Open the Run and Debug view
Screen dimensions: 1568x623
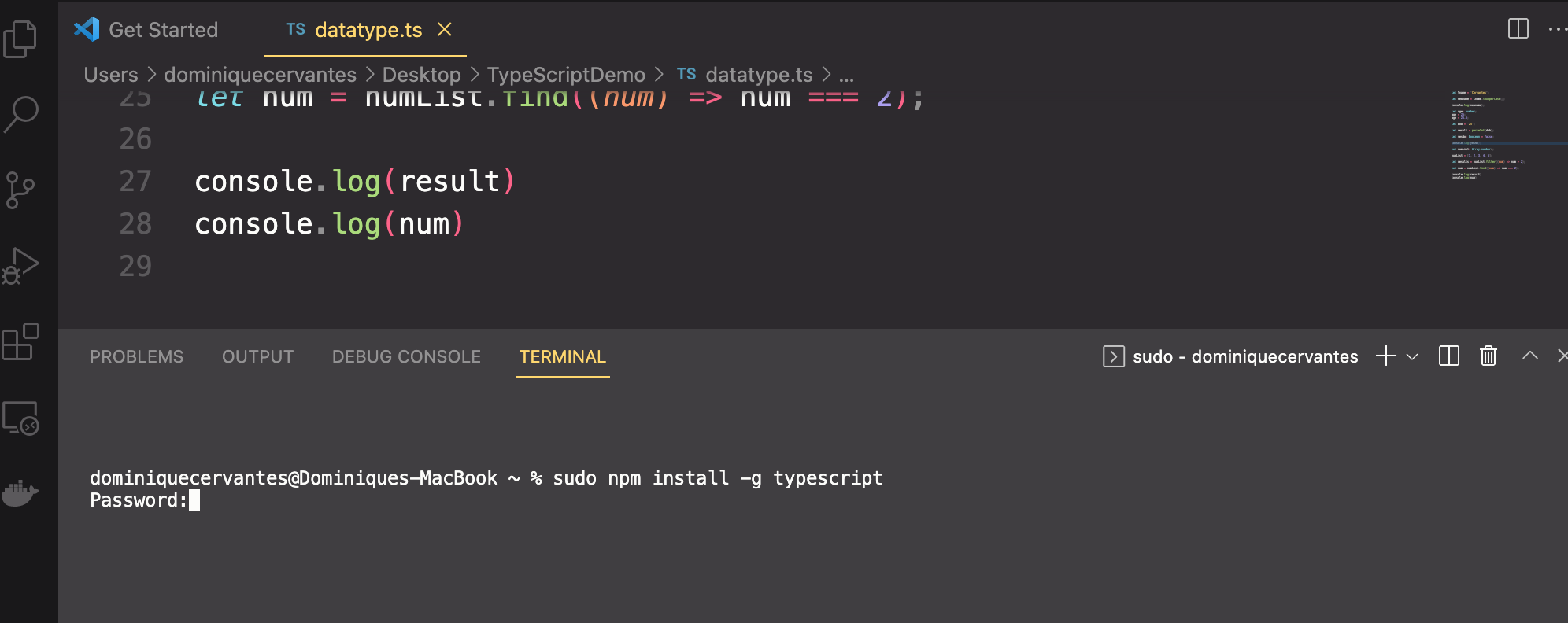(20, 266)
